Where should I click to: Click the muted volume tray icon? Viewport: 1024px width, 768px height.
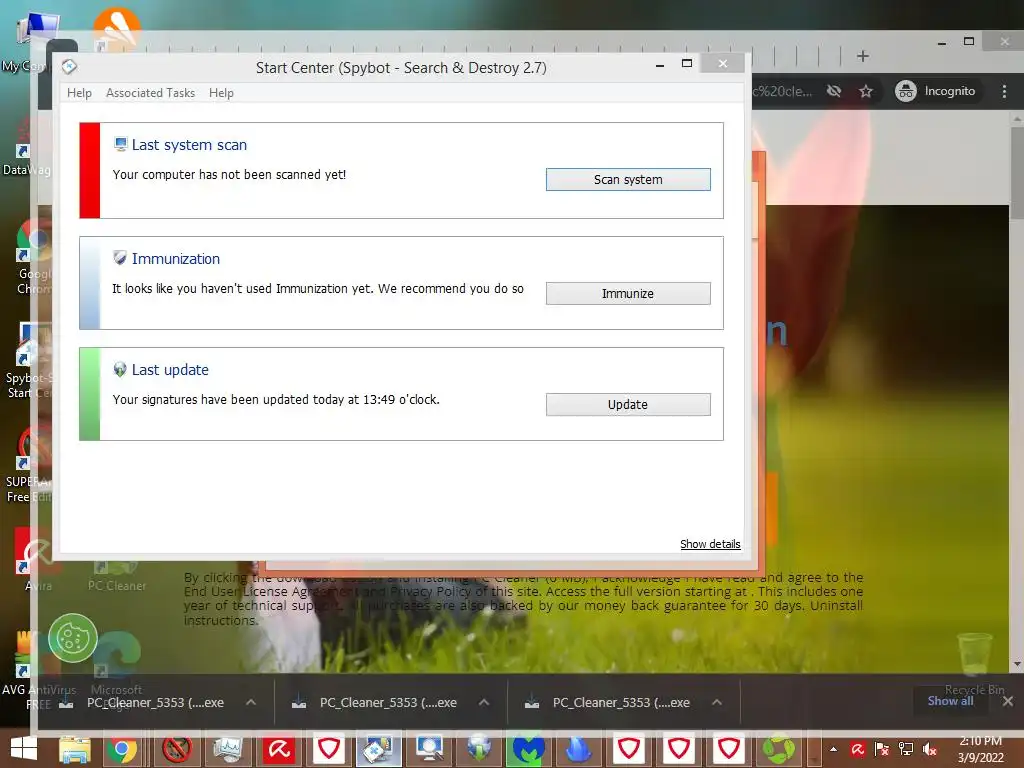929,749
